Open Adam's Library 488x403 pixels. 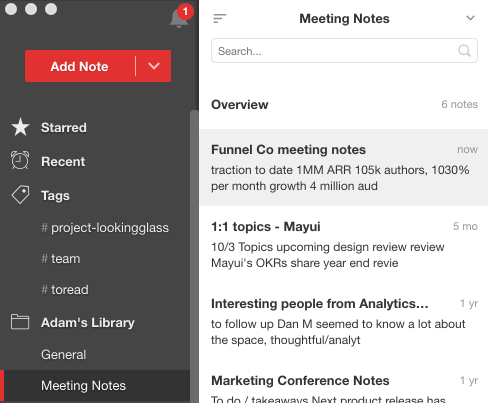(x=88, y=323)
